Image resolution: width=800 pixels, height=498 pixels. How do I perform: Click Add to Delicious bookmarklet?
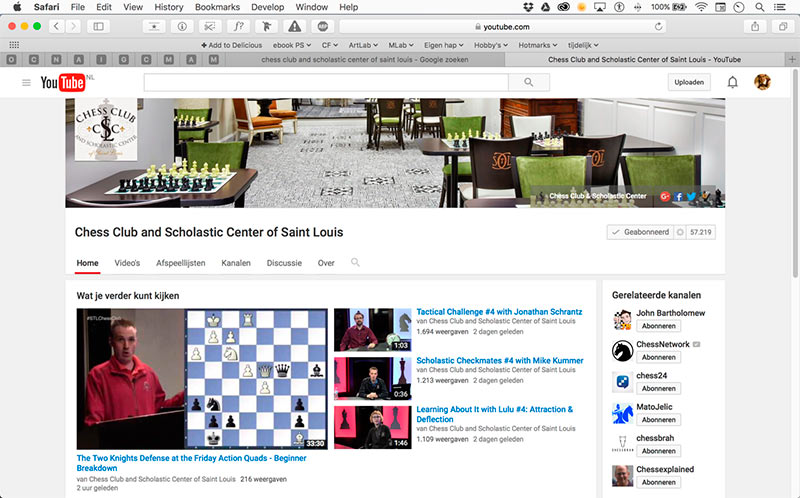point(231,45)
